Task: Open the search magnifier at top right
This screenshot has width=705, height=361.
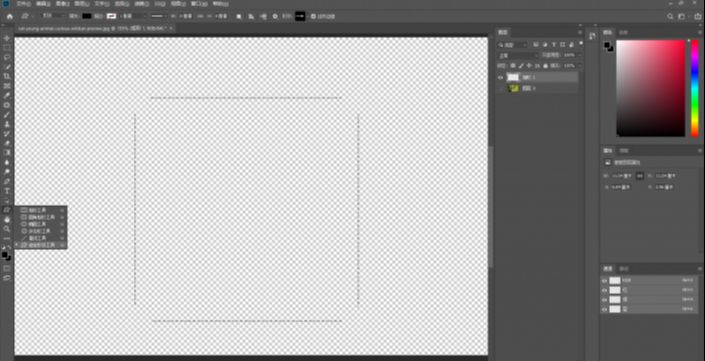Action: [670, 17]
